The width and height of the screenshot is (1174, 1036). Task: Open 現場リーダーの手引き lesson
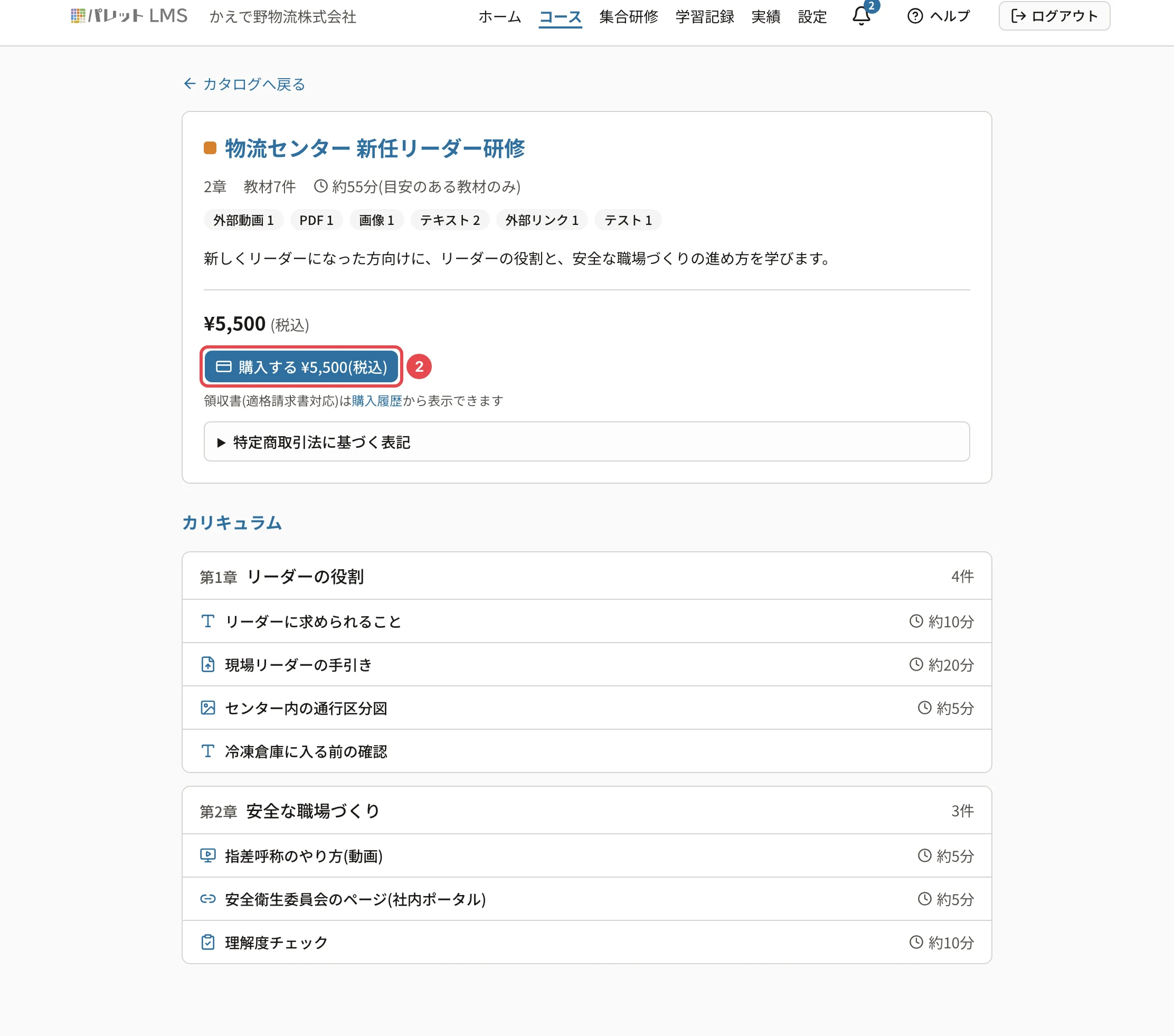point(586,664)
